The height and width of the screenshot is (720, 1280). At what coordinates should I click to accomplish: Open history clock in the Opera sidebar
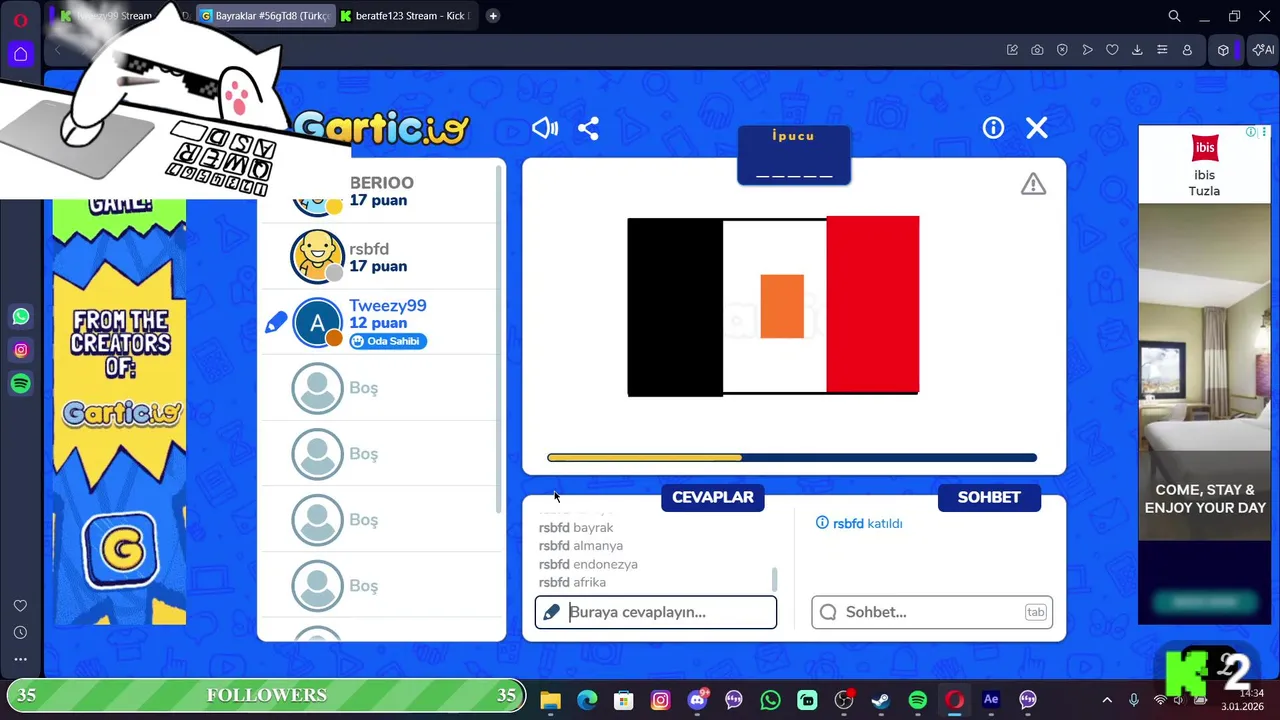click(20, 633)
